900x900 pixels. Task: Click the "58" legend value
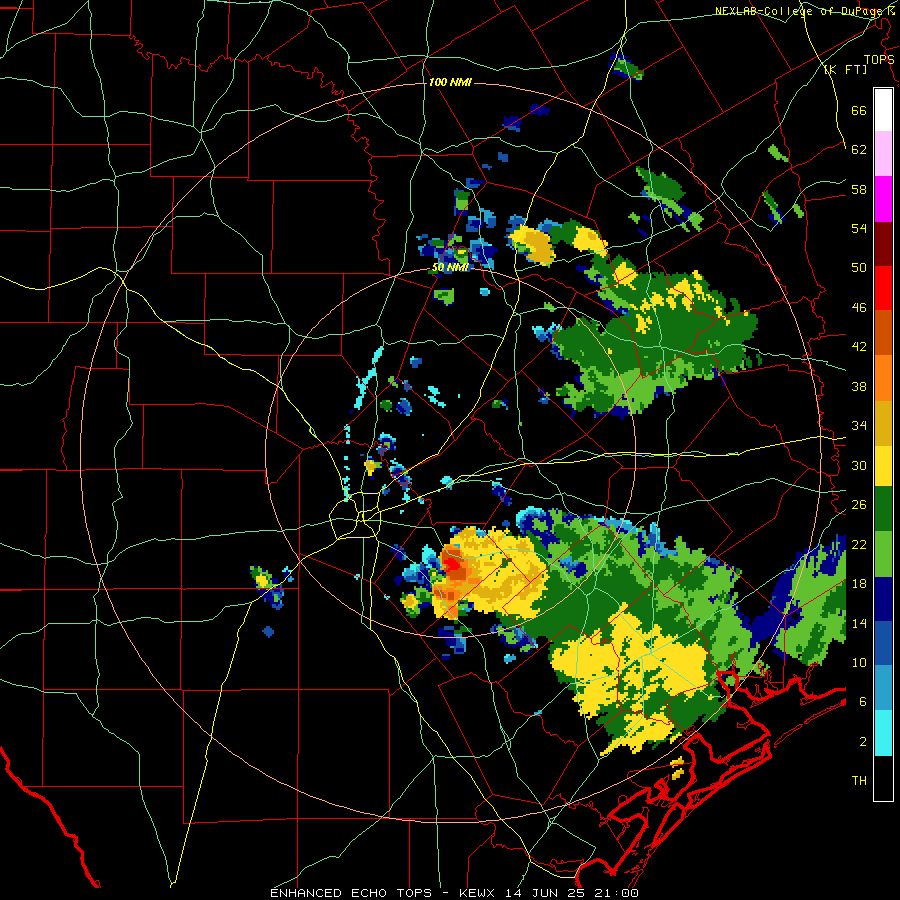pos(859,189)
